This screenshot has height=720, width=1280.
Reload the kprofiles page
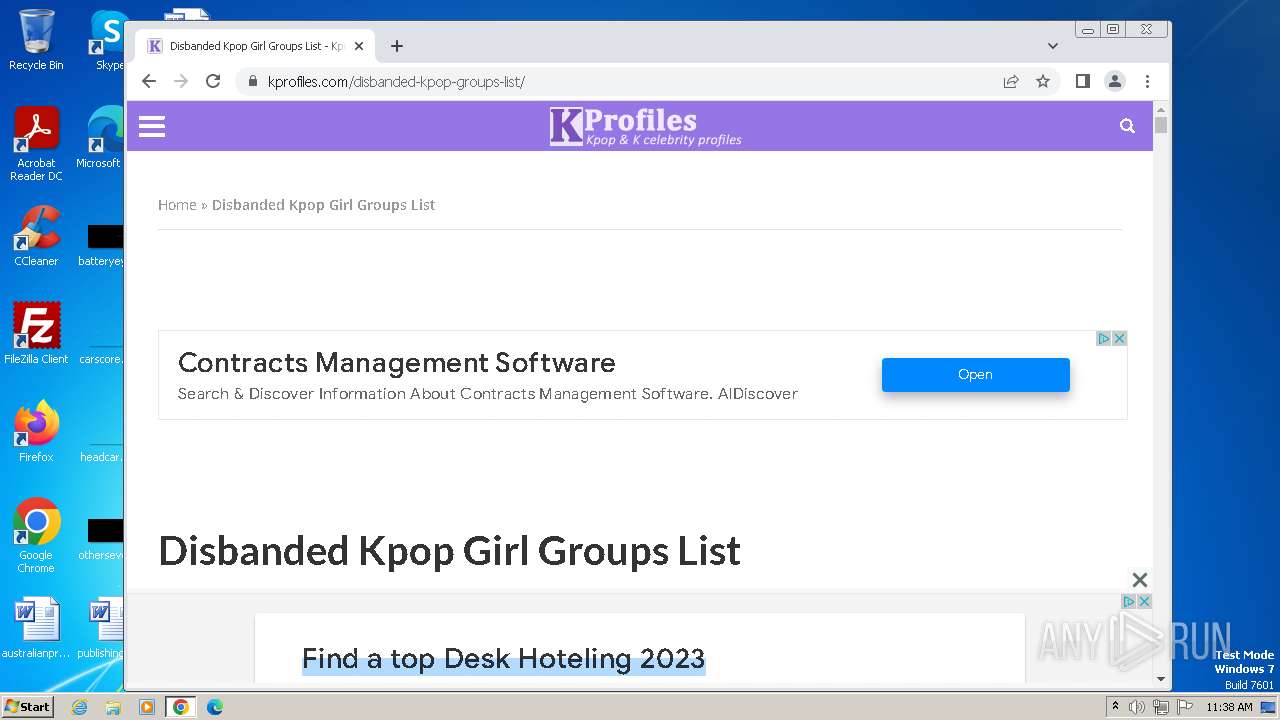213,81
